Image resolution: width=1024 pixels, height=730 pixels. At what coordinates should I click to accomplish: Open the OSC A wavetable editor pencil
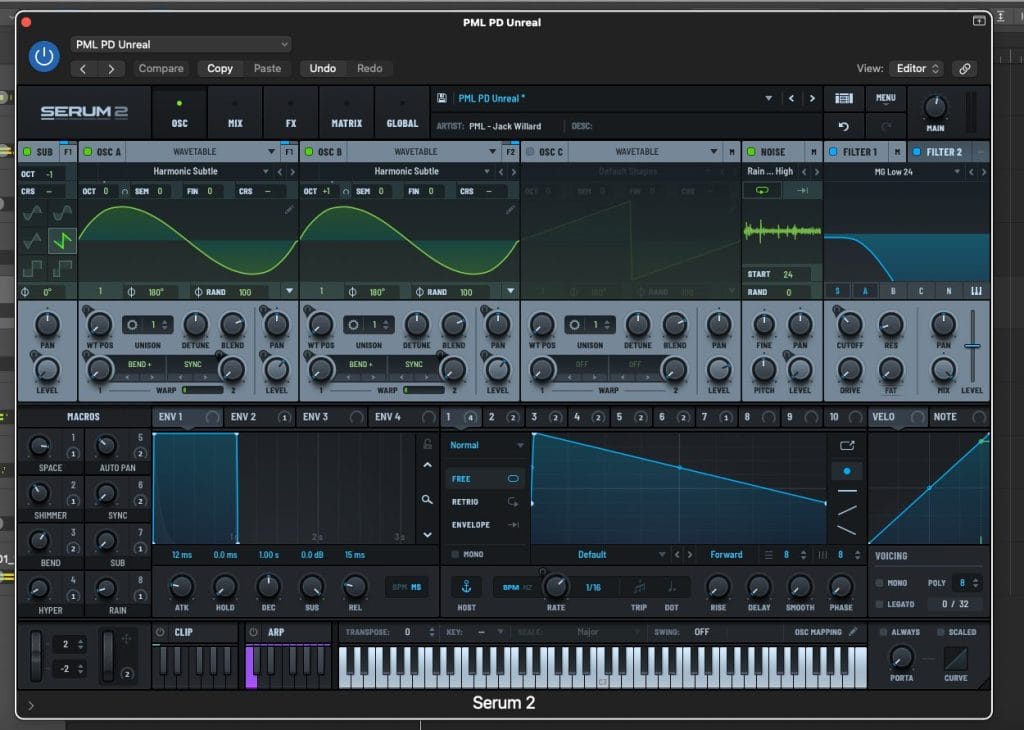(x=289, y=209)
